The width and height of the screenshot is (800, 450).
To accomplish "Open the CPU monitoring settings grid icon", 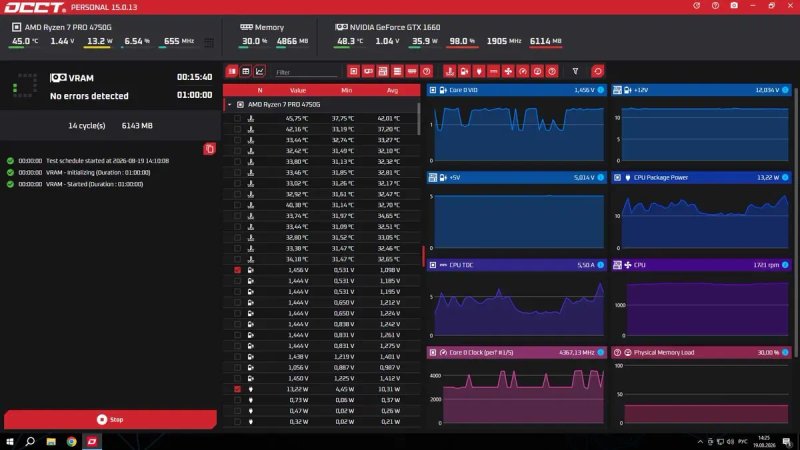I will tap(209, 42).
